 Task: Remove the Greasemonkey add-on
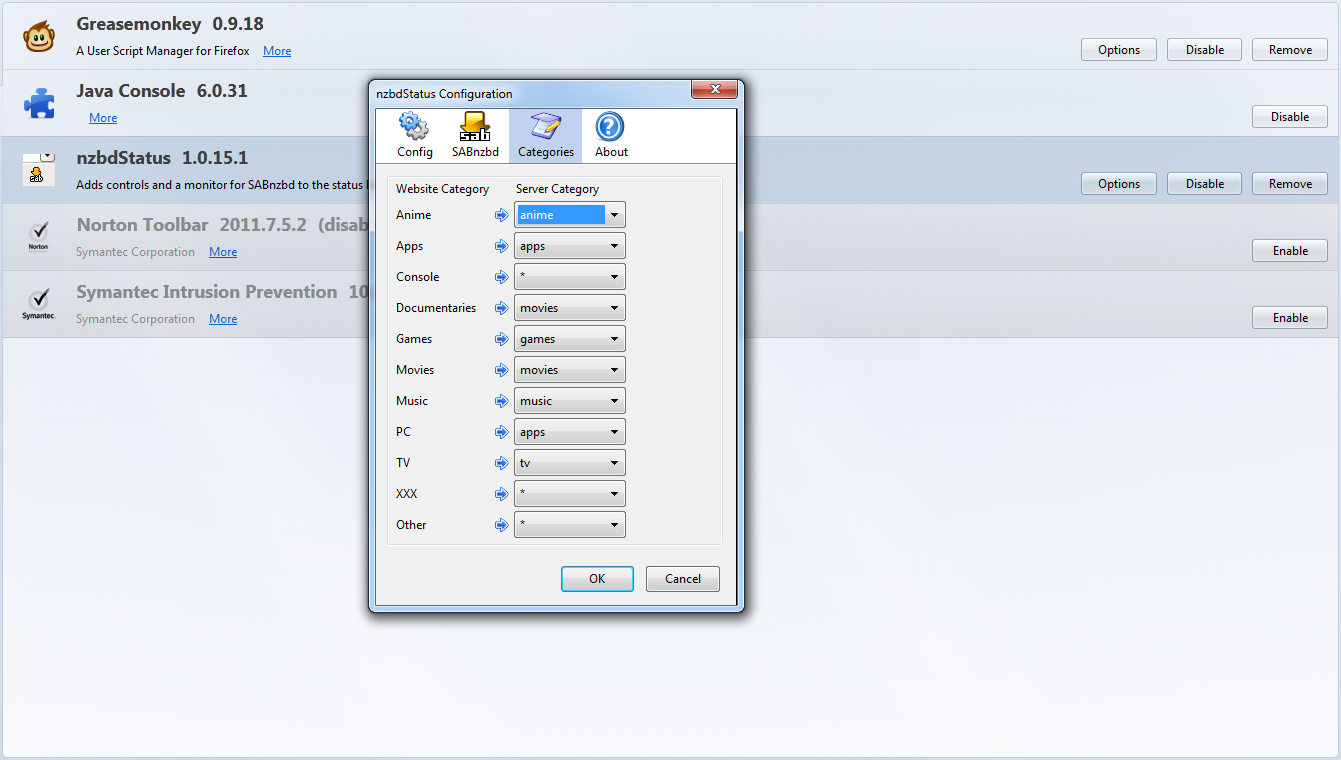coord(1290,50)
